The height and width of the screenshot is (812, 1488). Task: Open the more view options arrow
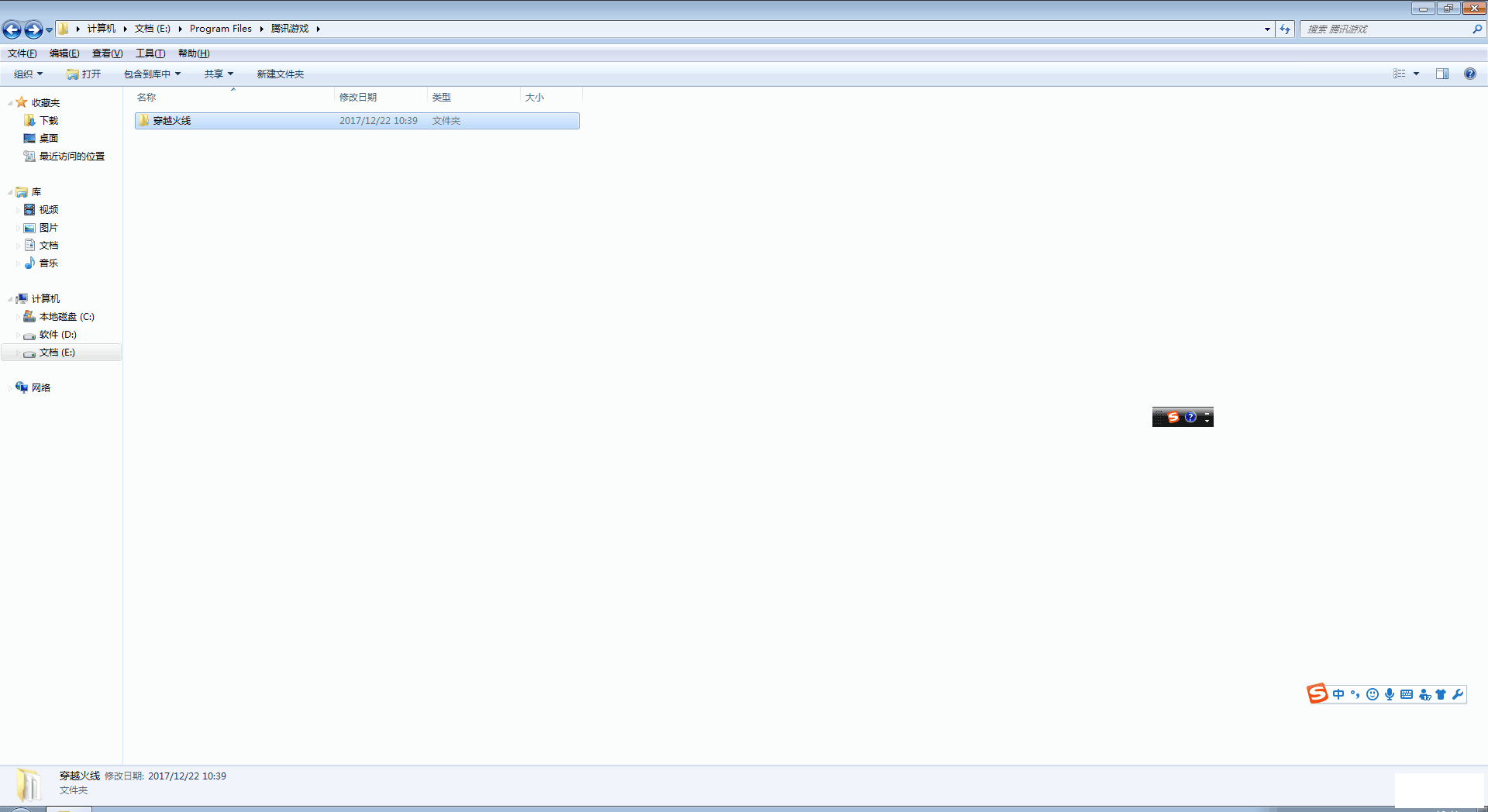(x=1416, y=74)
